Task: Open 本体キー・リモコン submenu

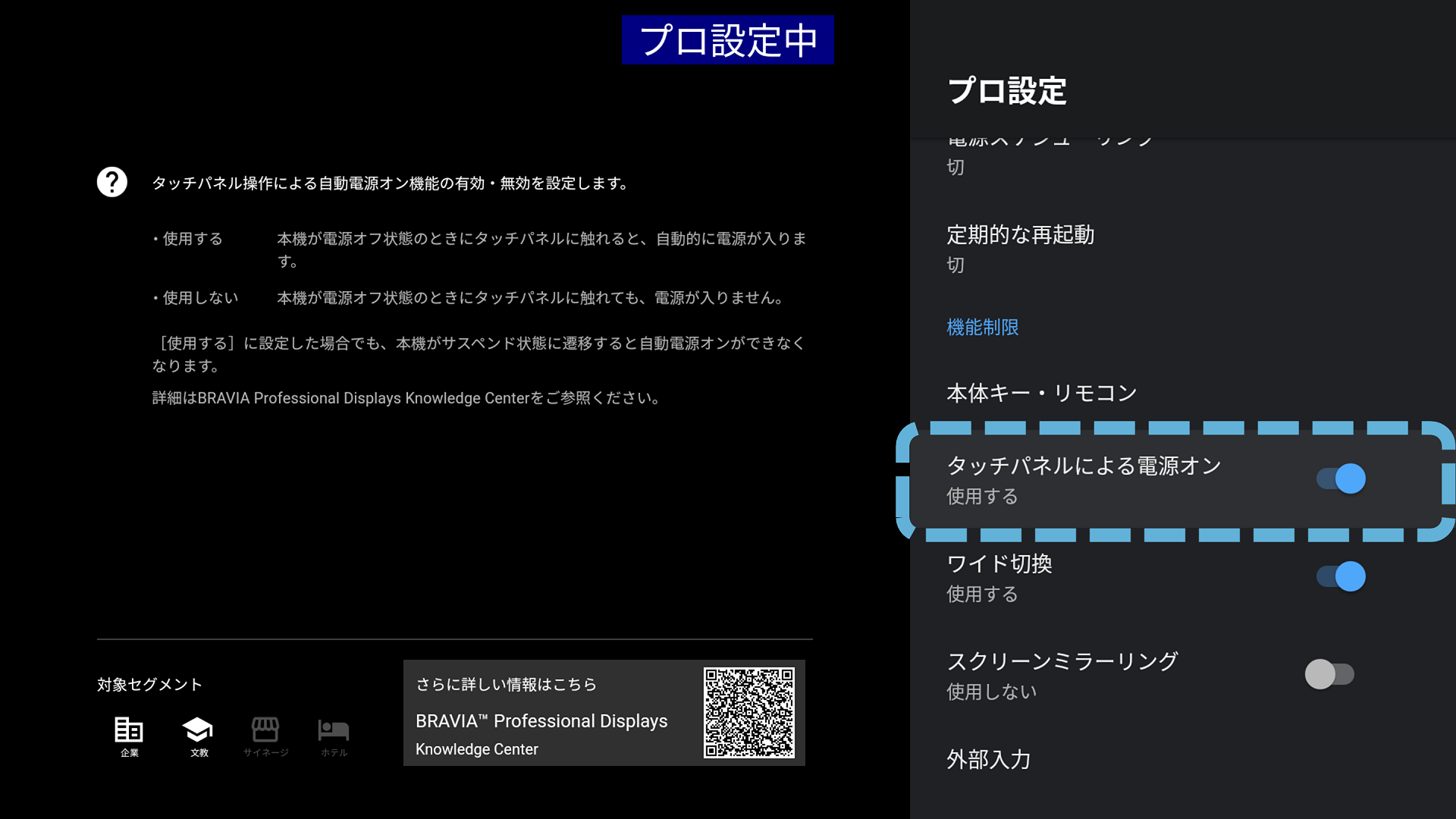Action: point(1042,393)
